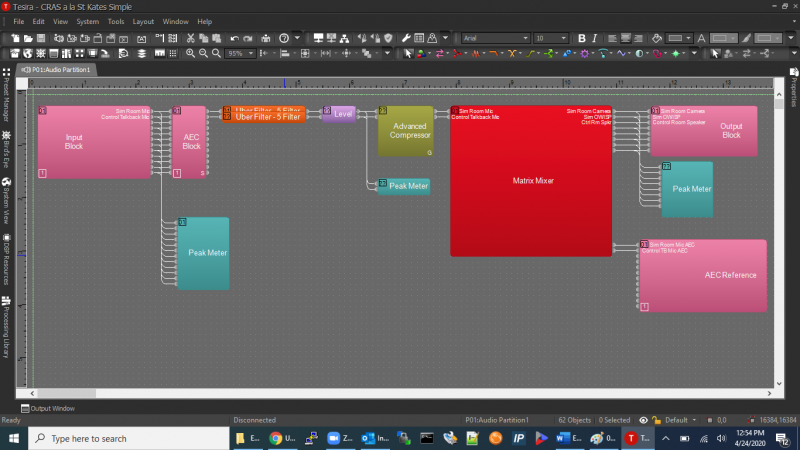Select the purple Level block
Screen dimensions: 800x450
pos(339,114)
